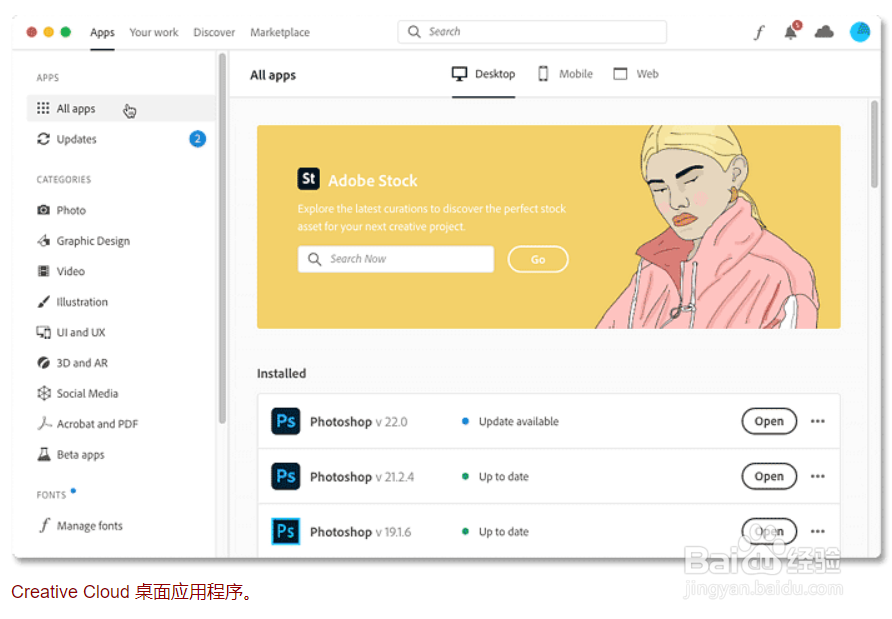This screenshot has width=892, height=619.
Task: Click the Adobe Stock banner title
Action: tap(373, 180)
